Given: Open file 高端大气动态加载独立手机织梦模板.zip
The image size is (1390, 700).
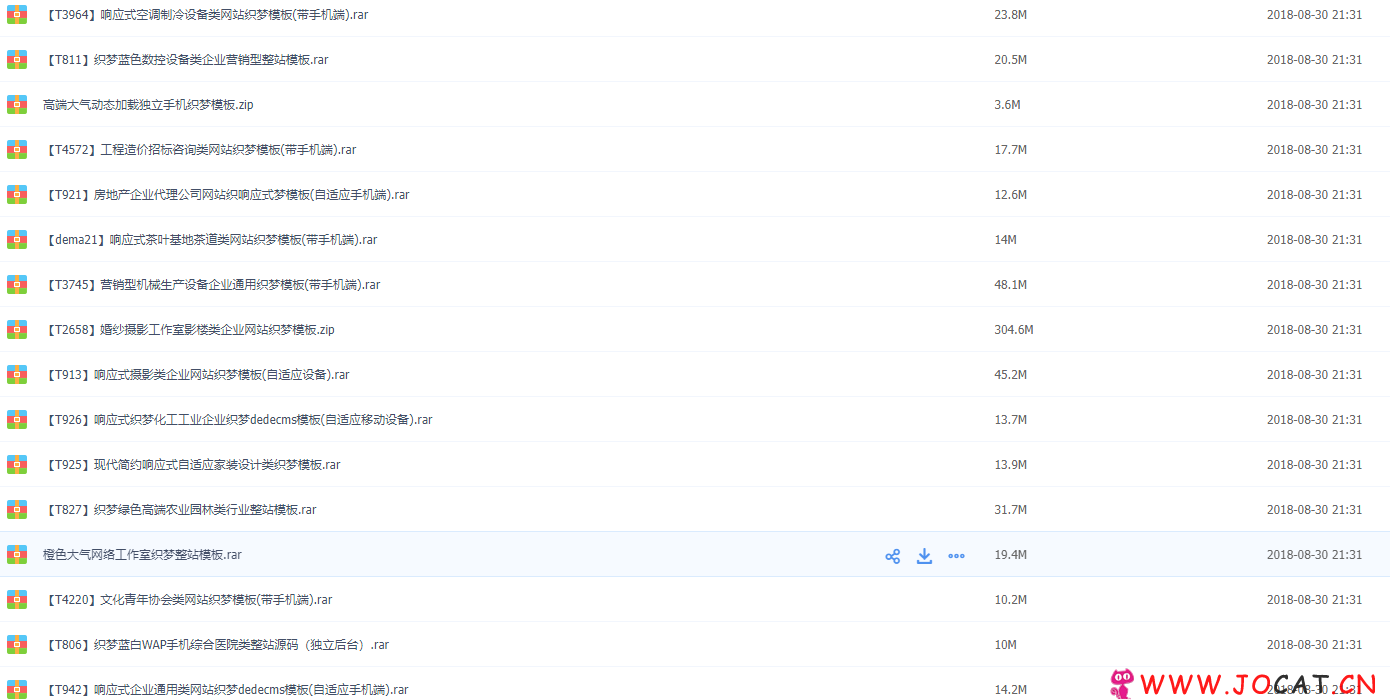Looking at the screenshot, I should tap(148, 105).
